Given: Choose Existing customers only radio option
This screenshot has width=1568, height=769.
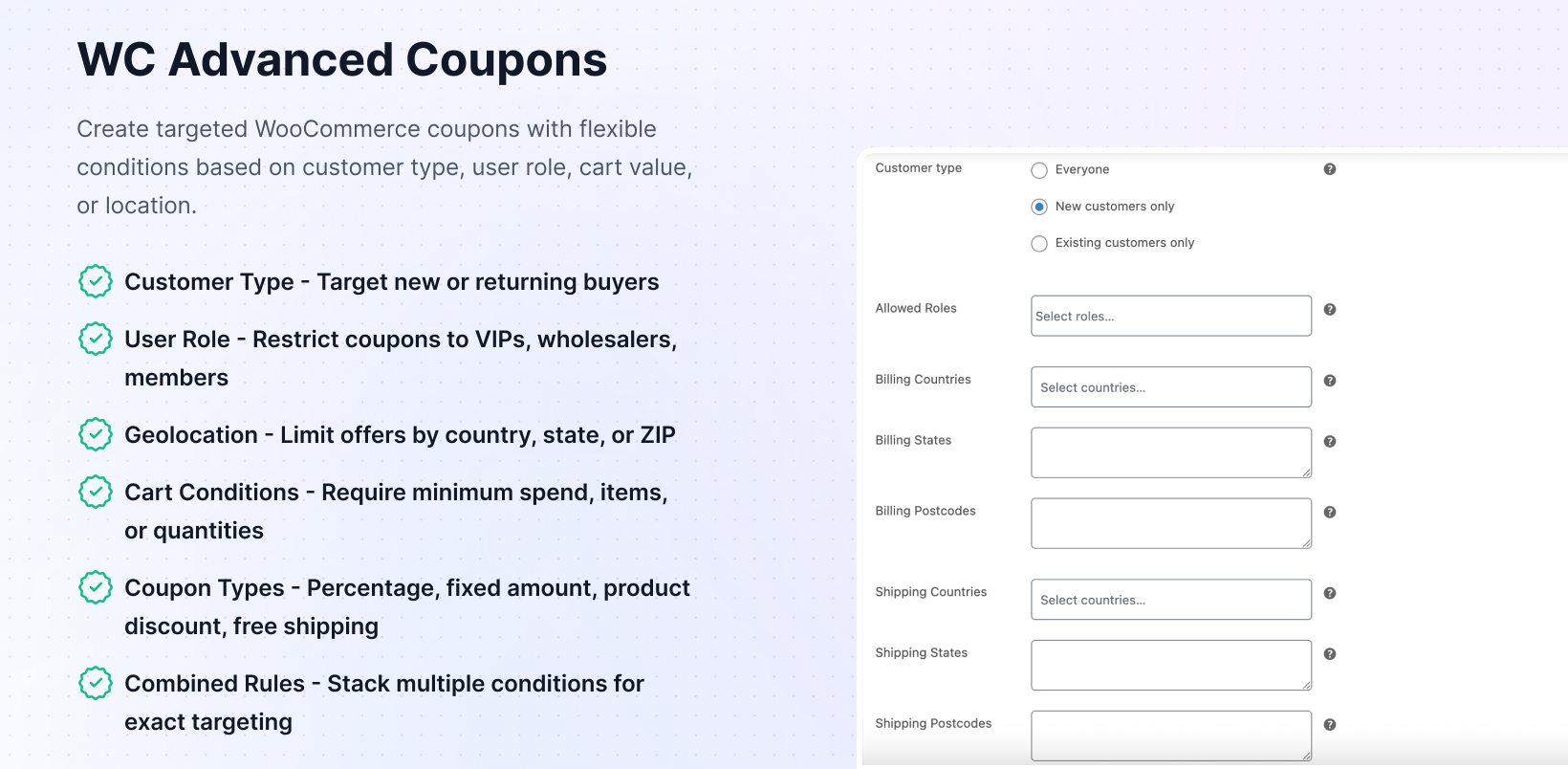Looking at the screenshot, I should click(1039, 244).
